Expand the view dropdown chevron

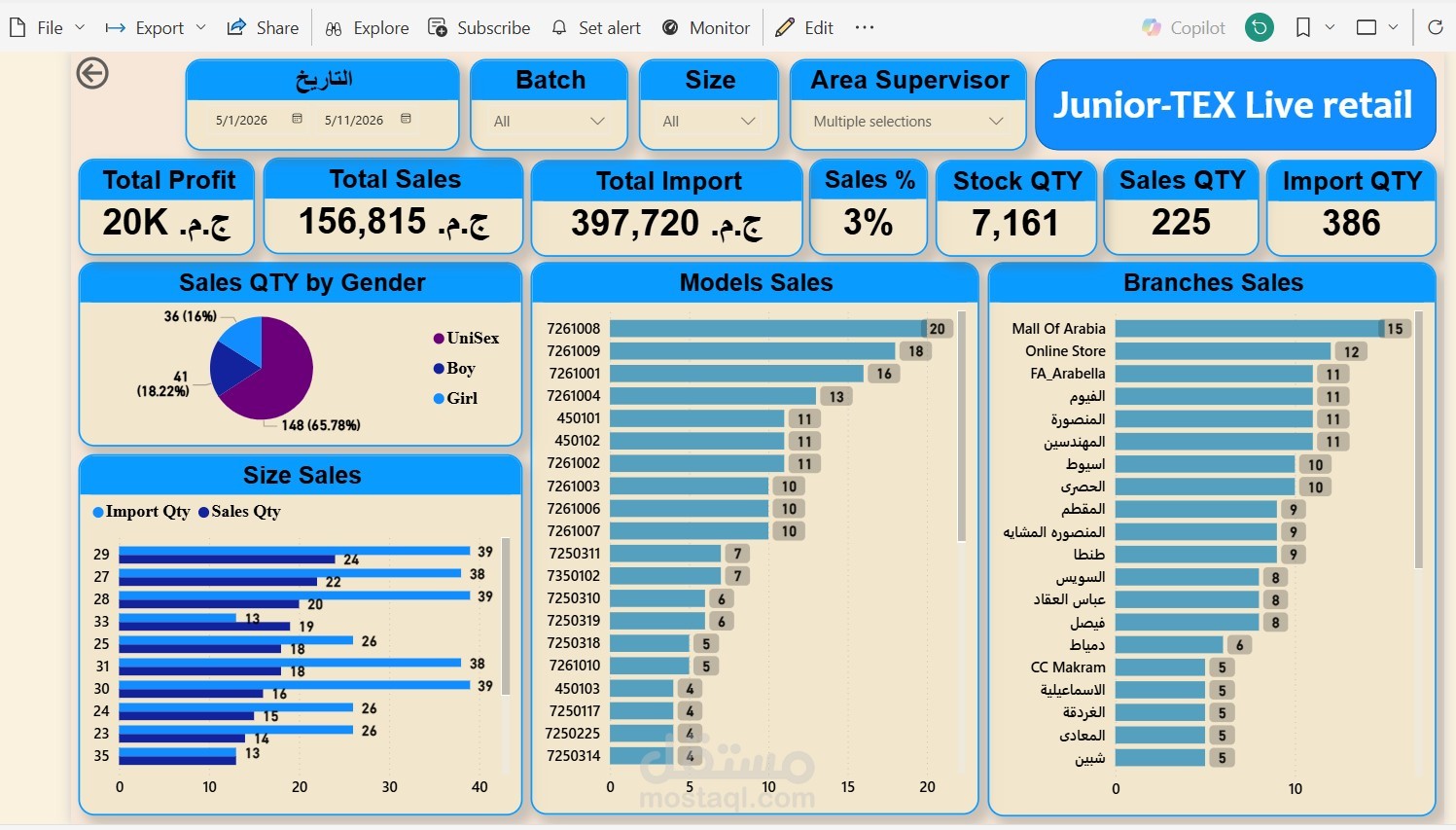click(x=1393, y=28)
